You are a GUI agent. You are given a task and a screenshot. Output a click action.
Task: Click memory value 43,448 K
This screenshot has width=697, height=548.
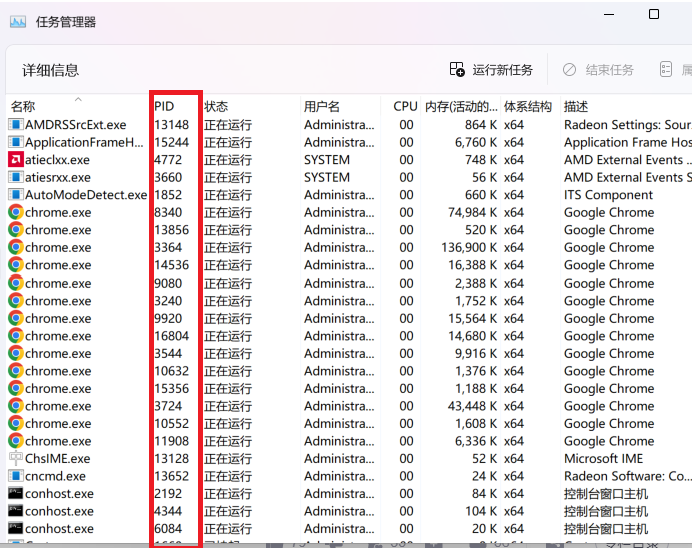pyautogui.click(x=473, y=406)
